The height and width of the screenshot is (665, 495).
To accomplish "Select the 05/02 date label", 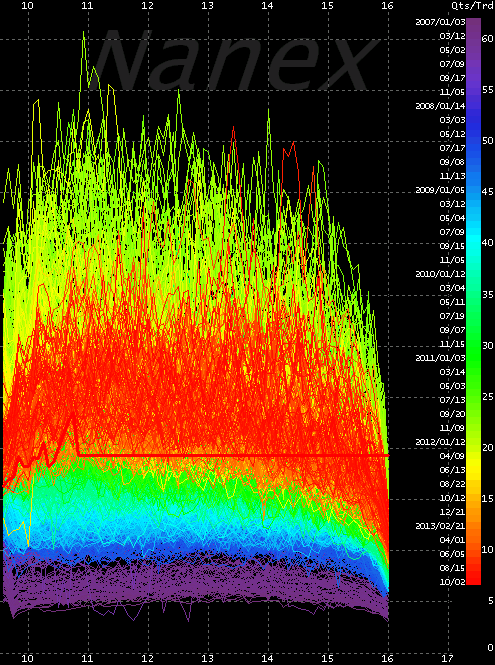I will 453,50.
